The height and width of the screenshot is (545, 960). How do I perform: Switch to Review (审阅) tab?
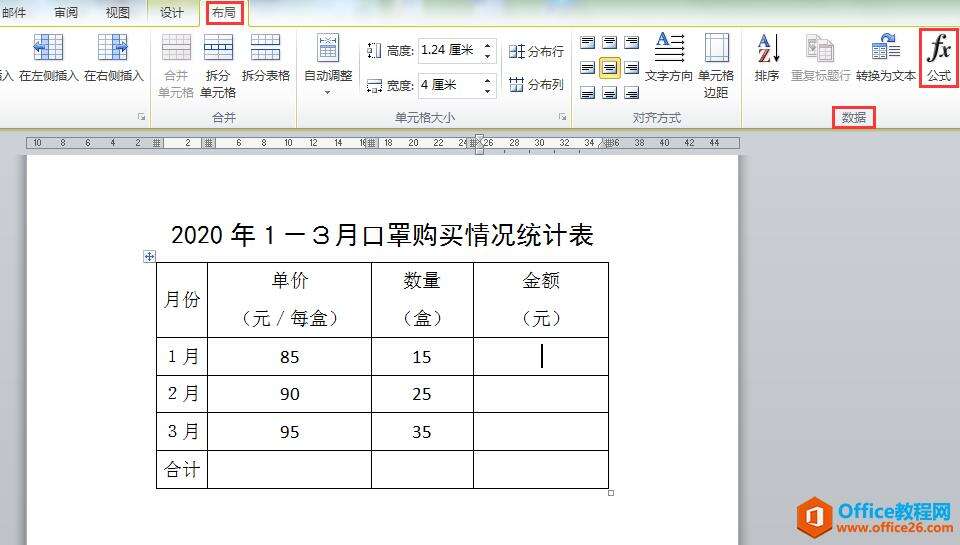66,12
